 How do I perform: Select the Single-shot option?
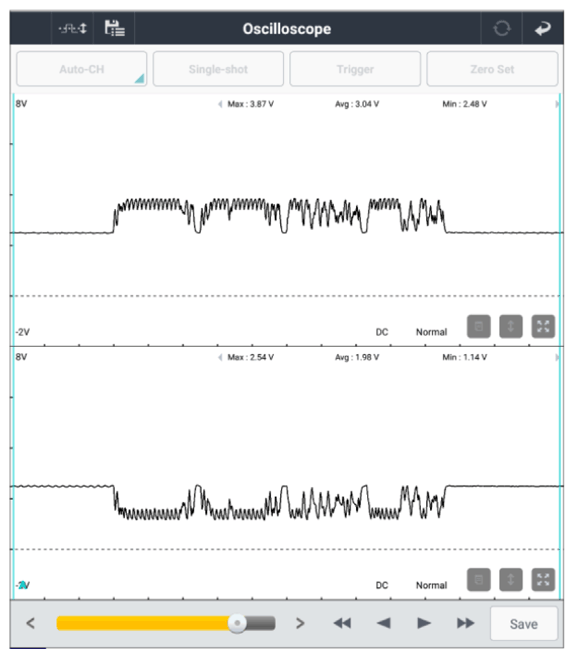pos(218,69)
